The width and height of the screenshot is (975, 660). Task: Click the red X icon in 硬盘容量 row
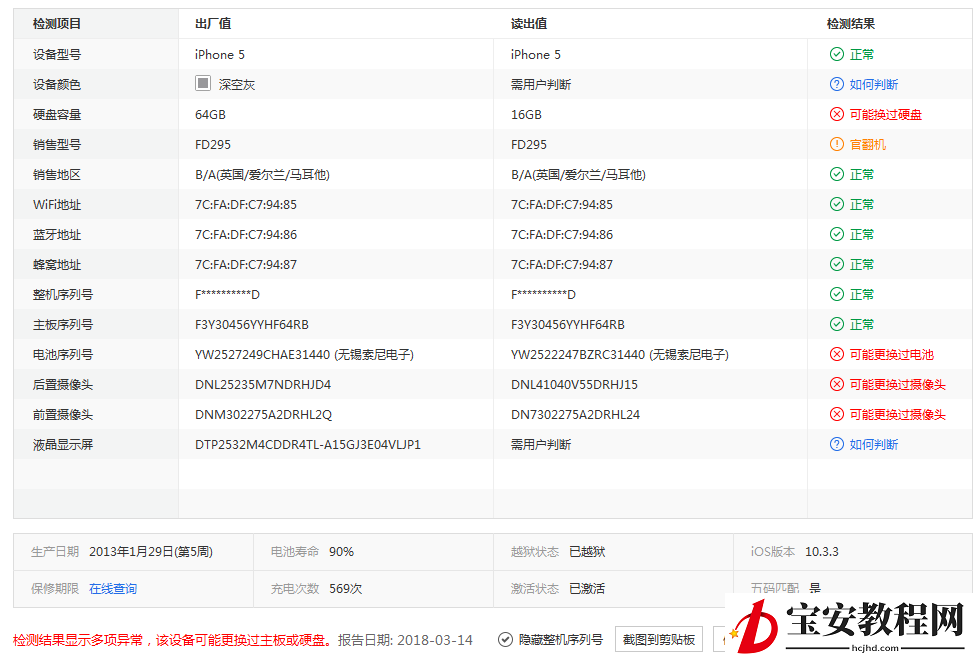click(x=836, y=114)
